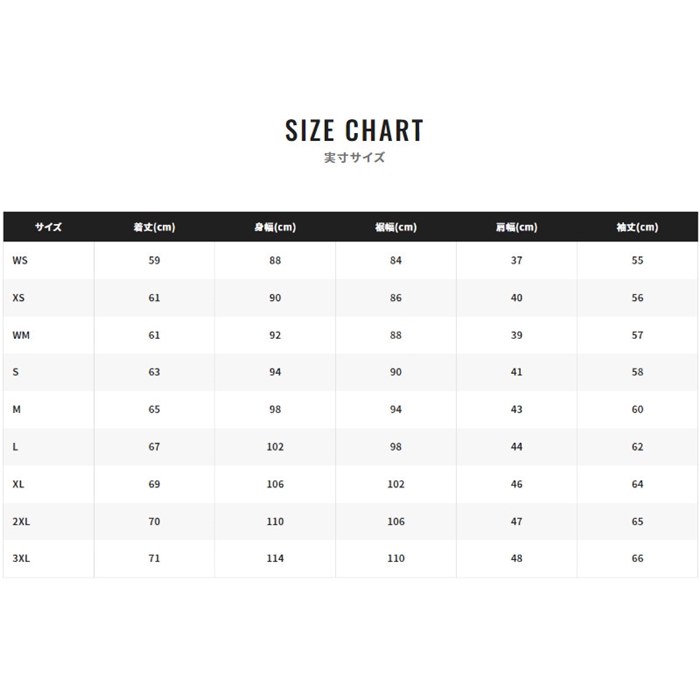Click the サイズ column header
Screen dimensions: 700x700
pos(48,227)
